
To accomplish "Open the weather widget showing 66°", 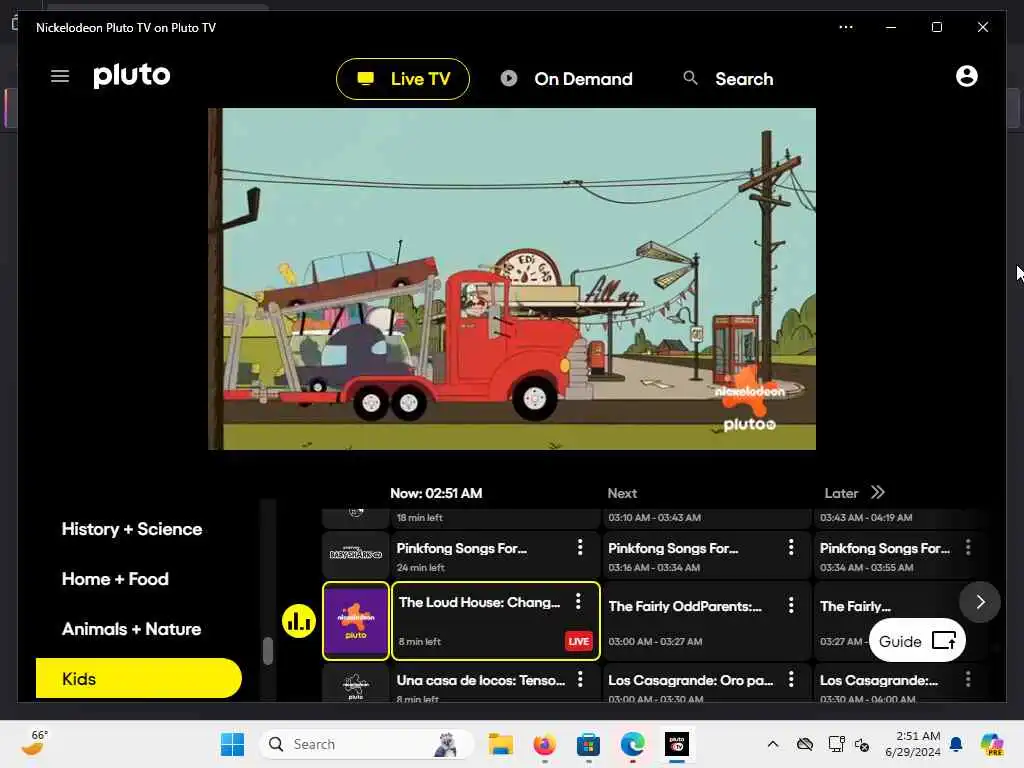I will pyautogui.click(x=35, y=743).
